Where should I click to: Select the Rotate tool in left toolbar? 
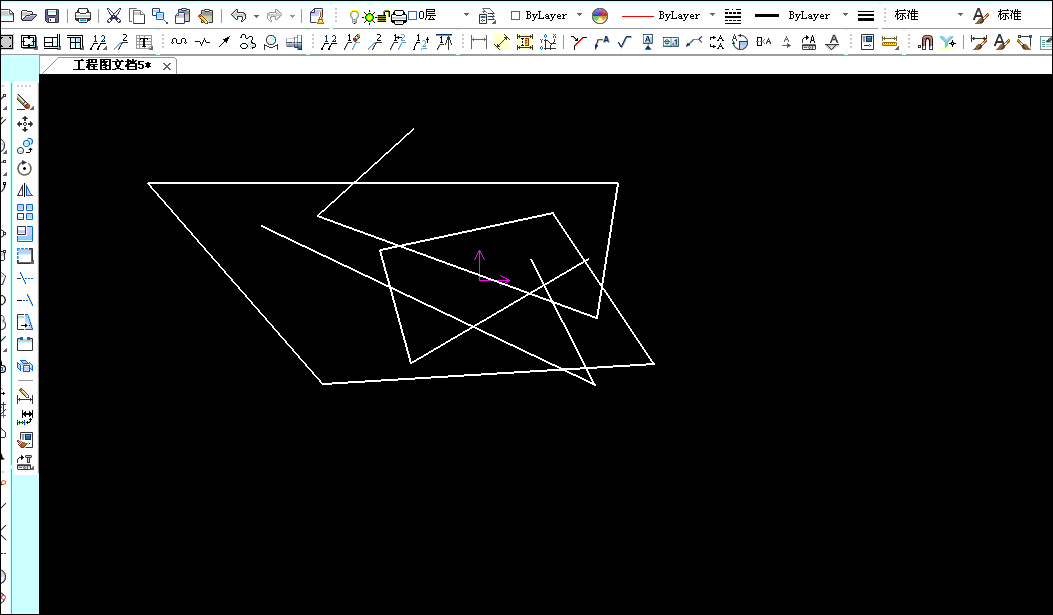coord(25,168)
